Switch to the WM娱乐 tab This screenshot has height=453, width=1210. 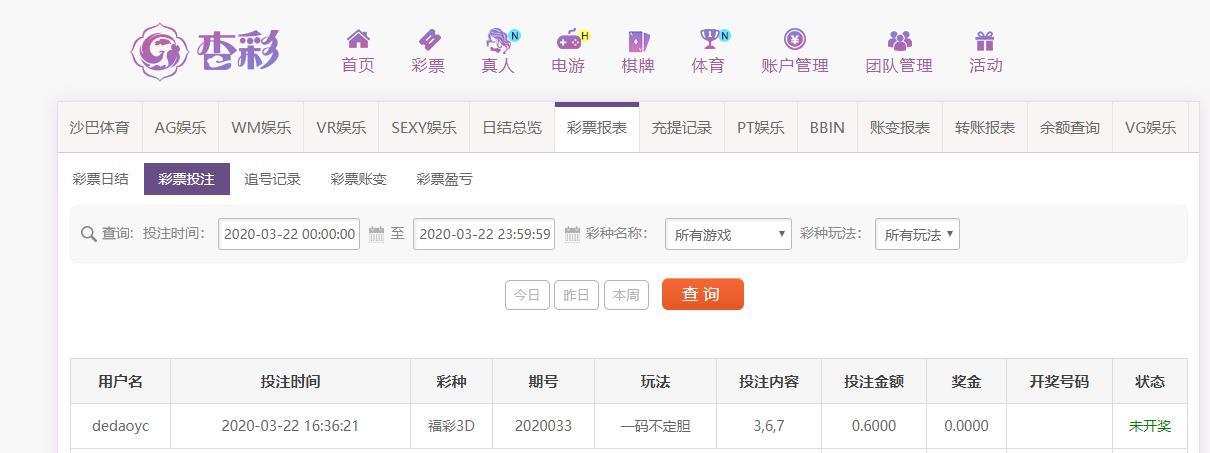pyautogui.click(x=261, y=128)
